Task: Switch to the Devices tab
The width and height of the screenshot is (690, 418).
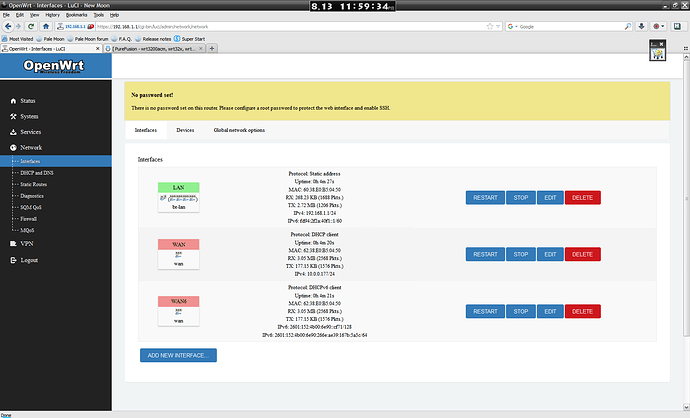Action: [185, 130]
